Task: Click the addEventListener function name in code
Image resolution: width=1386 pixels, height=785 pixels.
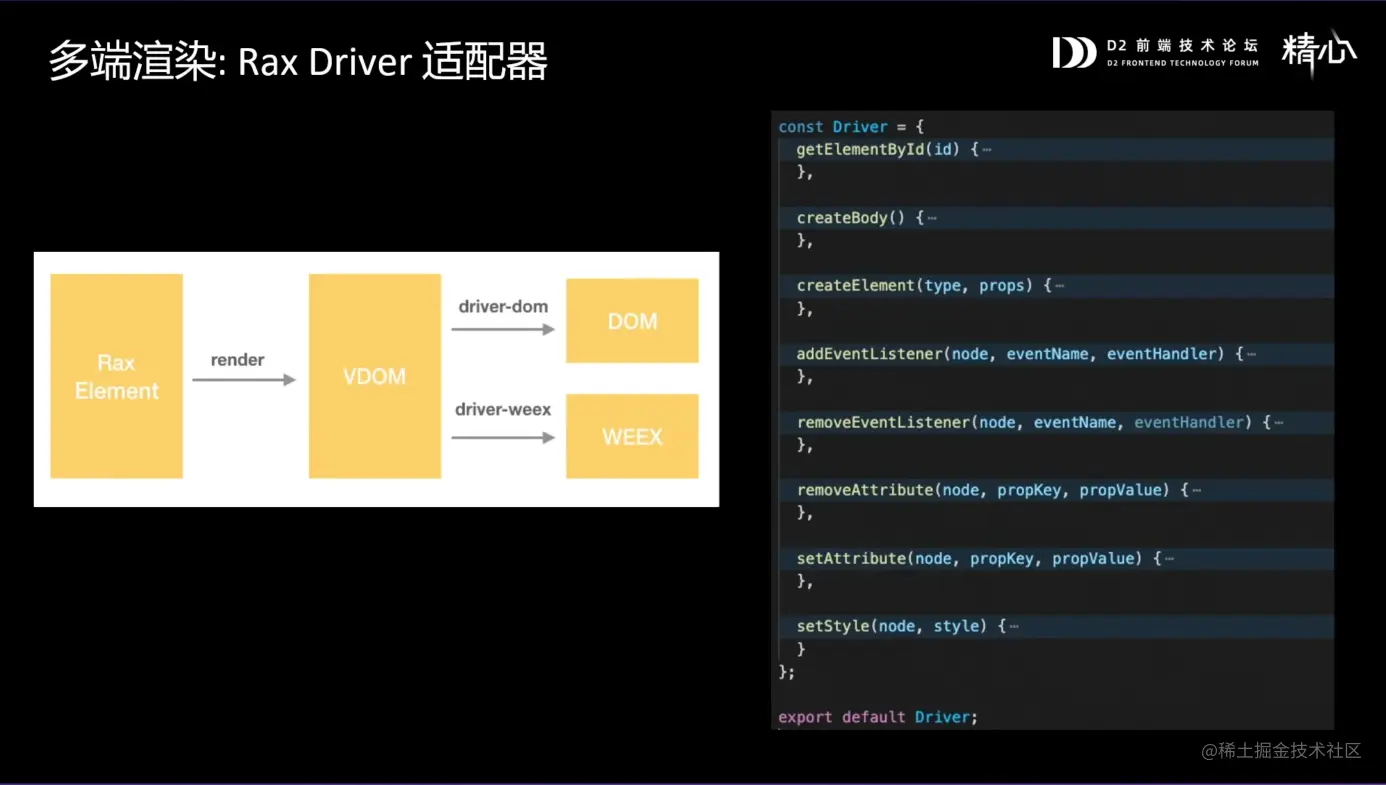Action: [x=869, y=354]
